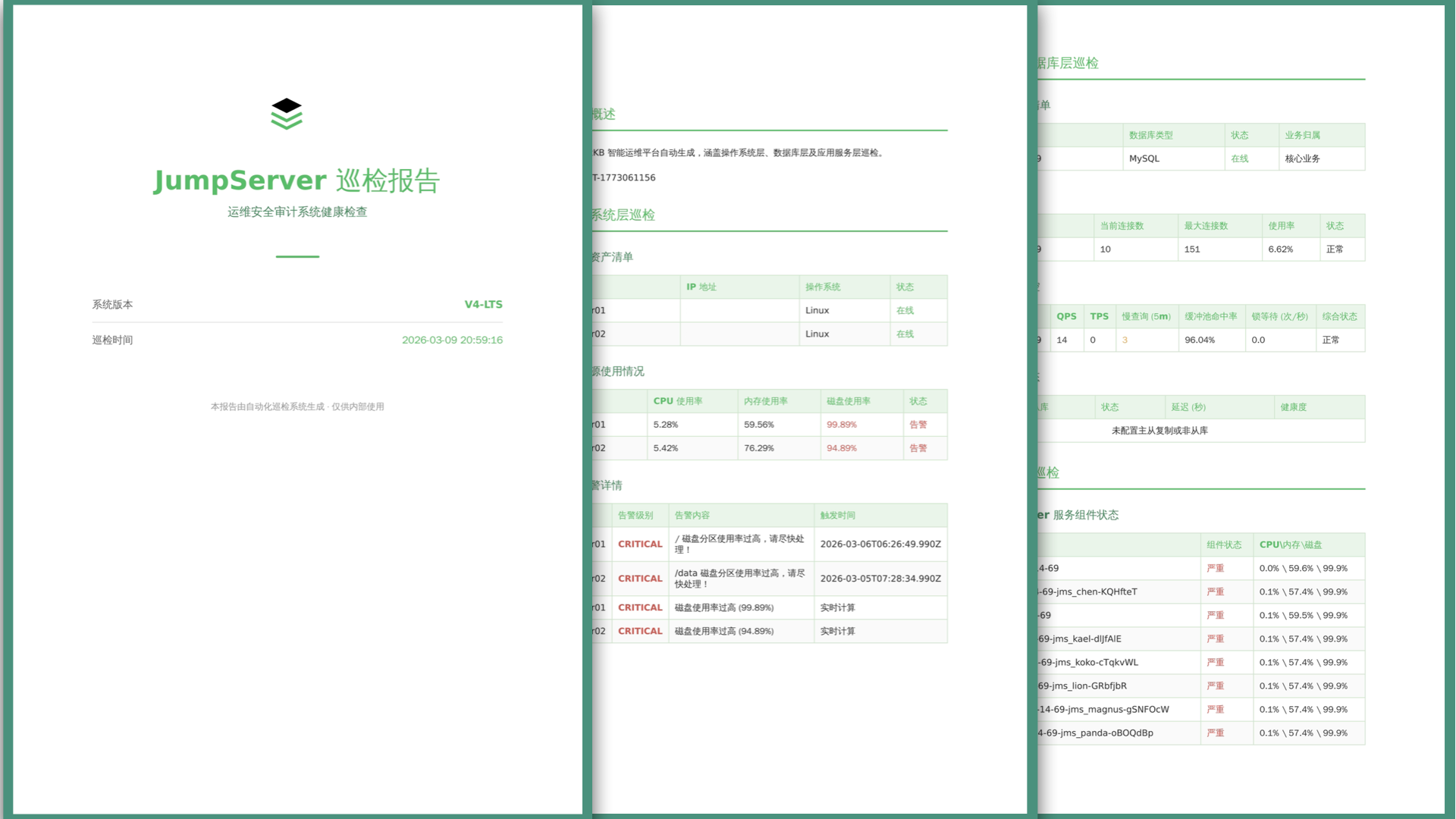The width and height of the screenshot is (1456, 819).
Task: Select the '在线' status badge of server01
Action: (x=906, y=310)
